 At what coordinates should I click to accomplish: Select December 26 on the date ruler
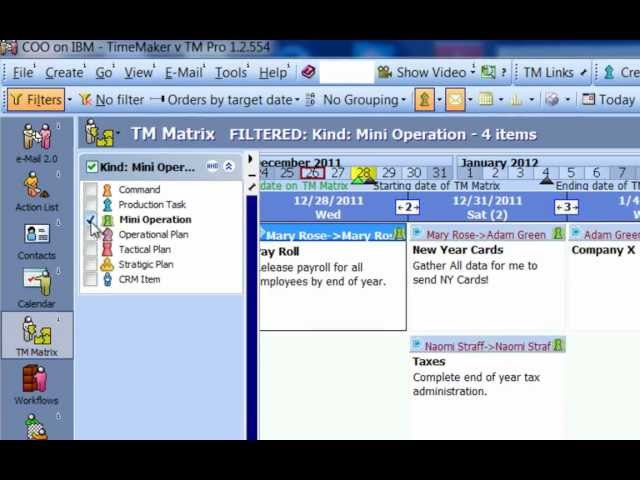(x=313, y=173)
